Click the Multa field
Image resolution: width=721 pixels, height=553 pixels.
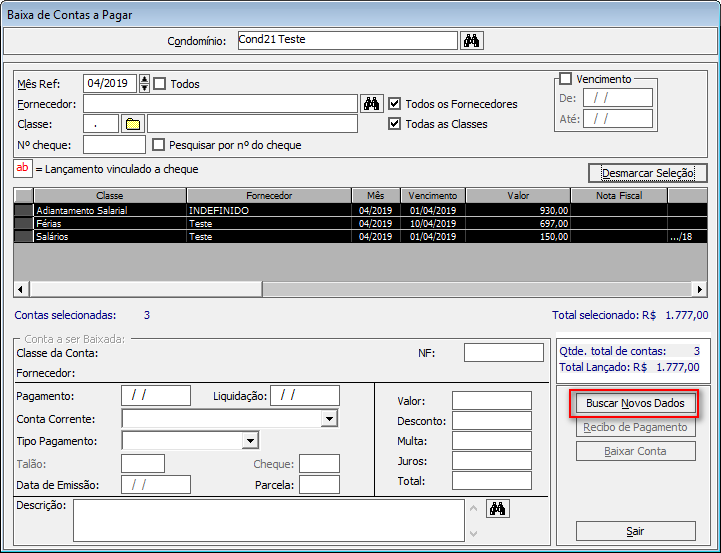[x=492, y=441]
